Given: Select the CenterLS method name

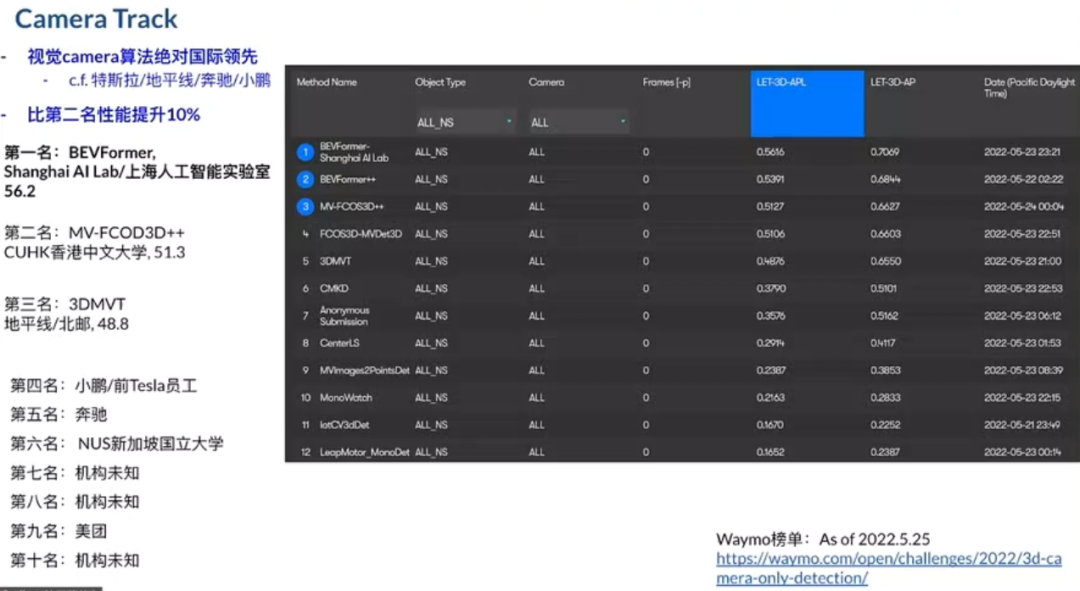Looking at the screenshot, I should click(x=340, y=343).
